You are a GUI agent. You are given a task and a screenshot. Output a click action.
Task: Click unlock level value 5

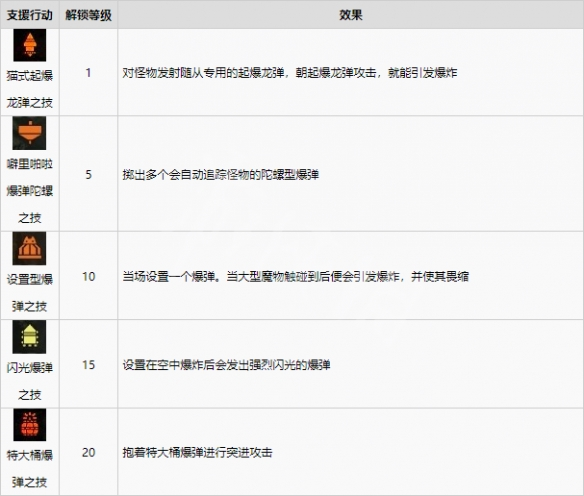tap(88, 174)
